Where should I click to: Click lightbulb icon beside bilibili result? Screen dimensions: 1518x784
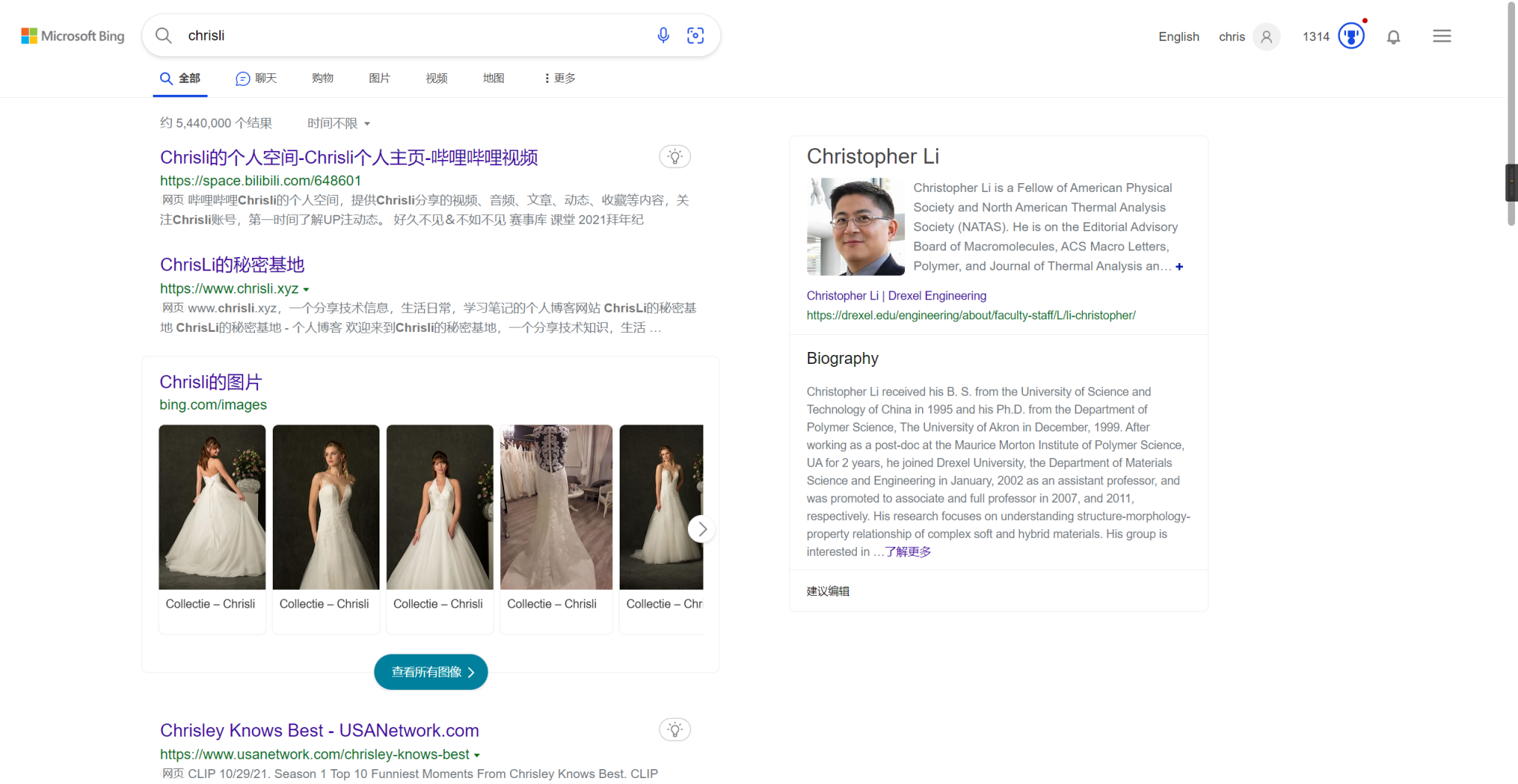click(675, 156)
